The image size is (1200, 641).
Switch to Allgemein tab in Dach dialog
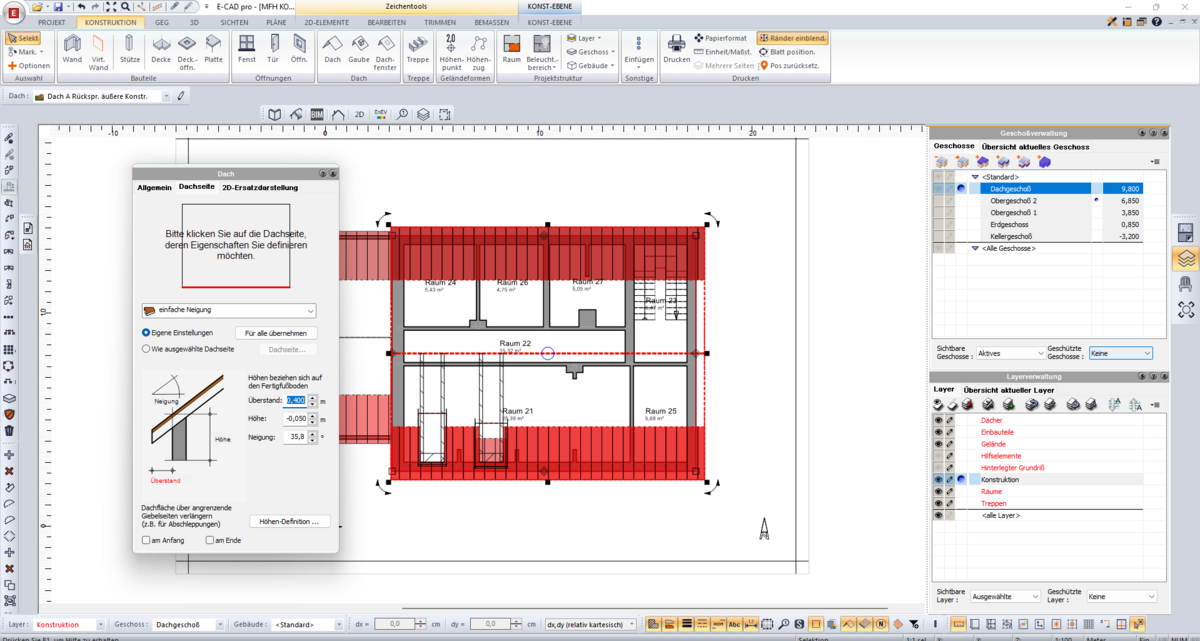[154, 187]
